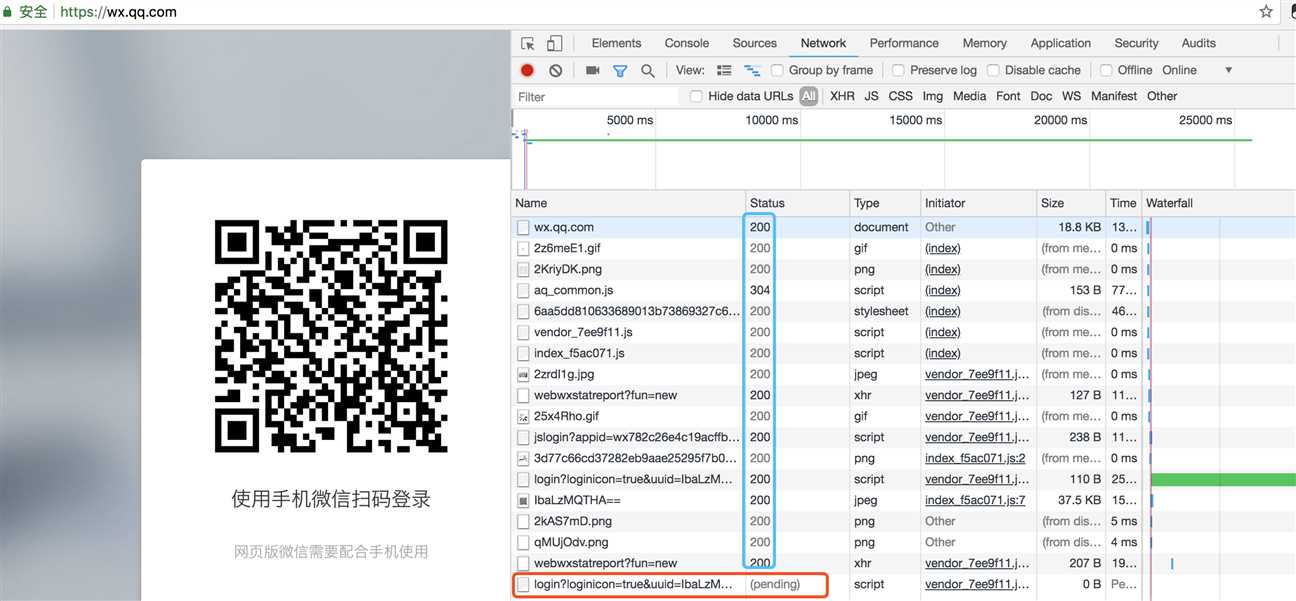Open the Application tab
This screenshot has height=601, width=1296.
coord(1061,43)
